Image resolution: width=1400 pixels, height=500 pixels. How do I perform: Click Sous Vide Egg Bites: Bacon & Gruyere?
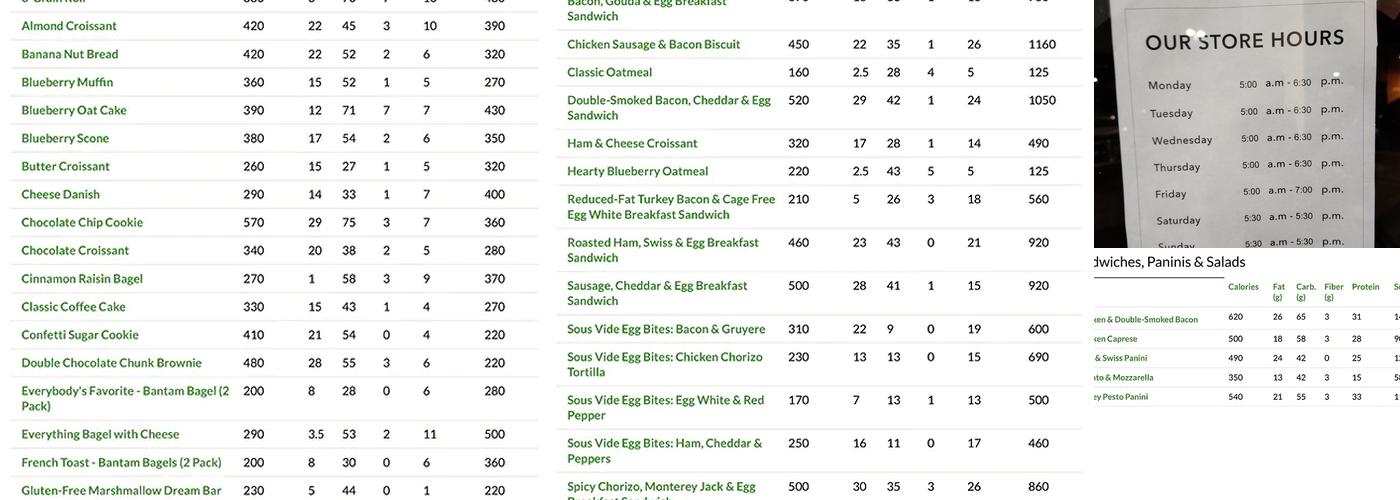pos(666,329)
